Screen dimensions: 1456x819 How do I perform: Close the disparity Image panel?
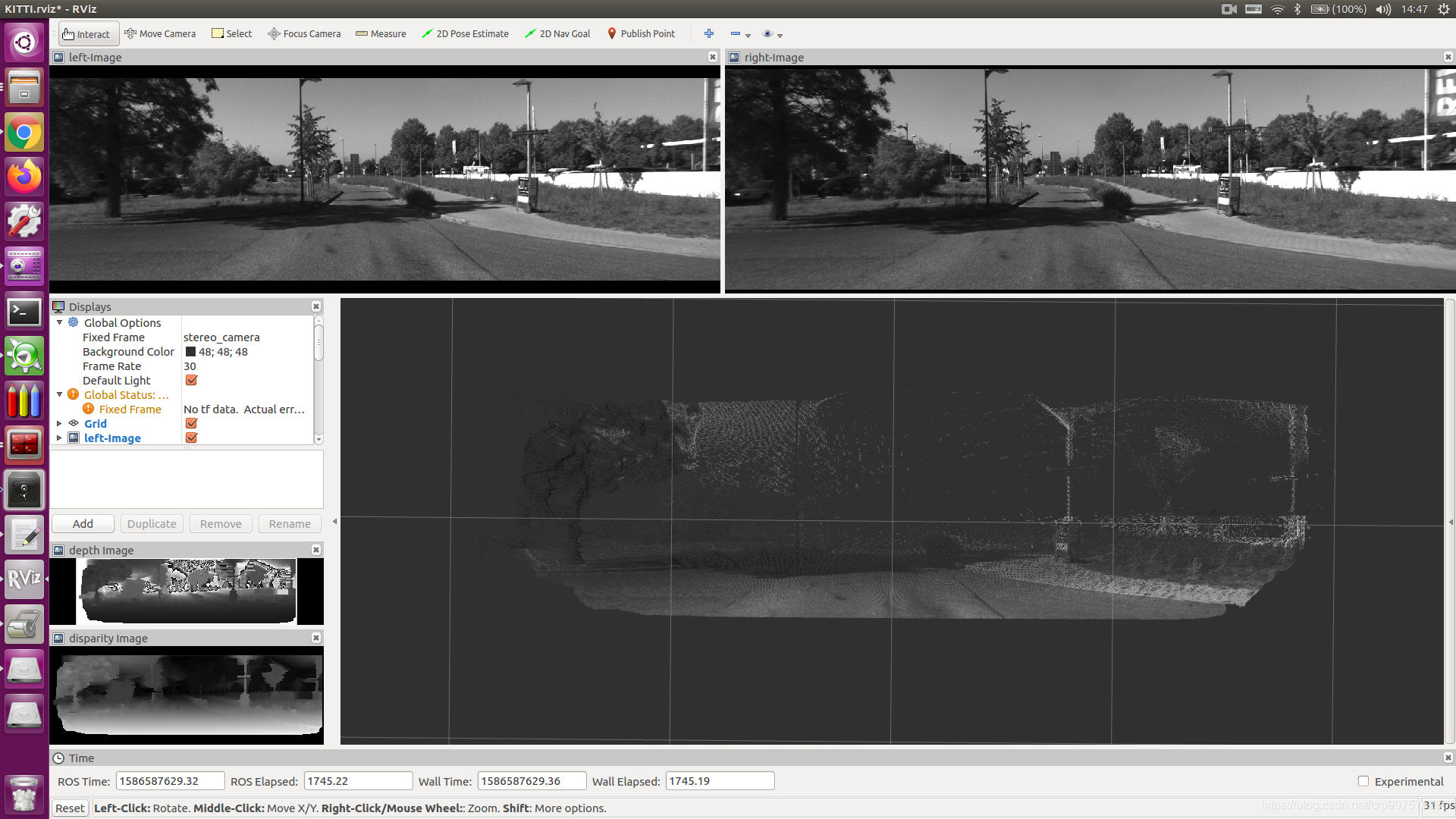click(x=316, y=638)
